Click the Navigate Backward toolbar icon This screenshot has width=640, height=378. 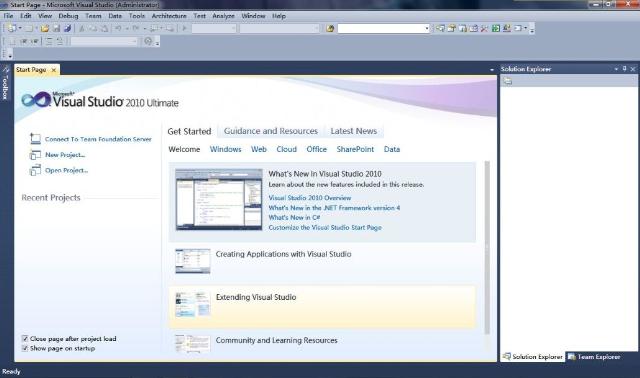[x=154, y=28]
